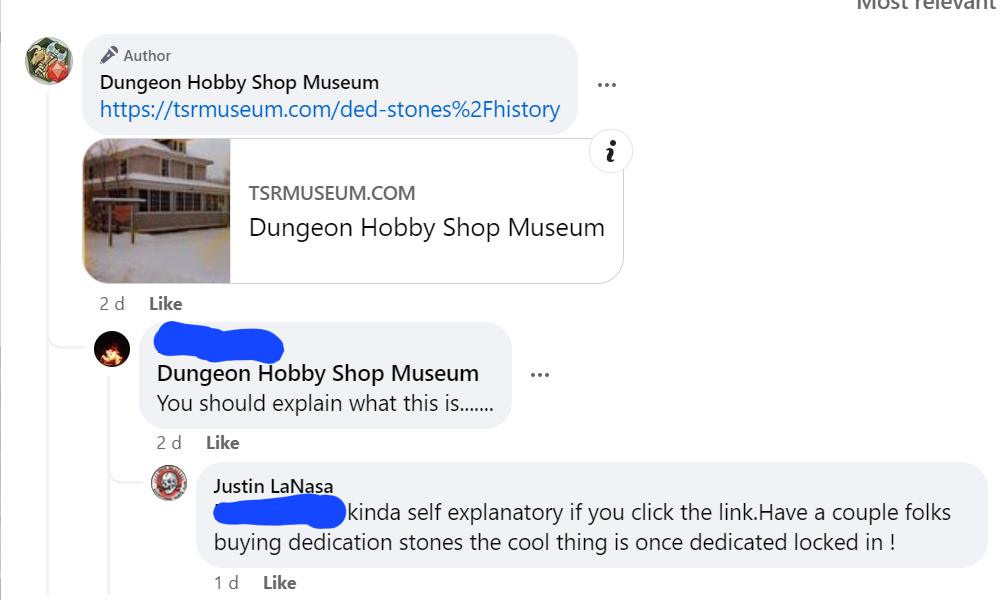1002x600 pixels.
Task: Open the tsrmuseum.com/ded-stones link
Action: [x=330, y=109]
